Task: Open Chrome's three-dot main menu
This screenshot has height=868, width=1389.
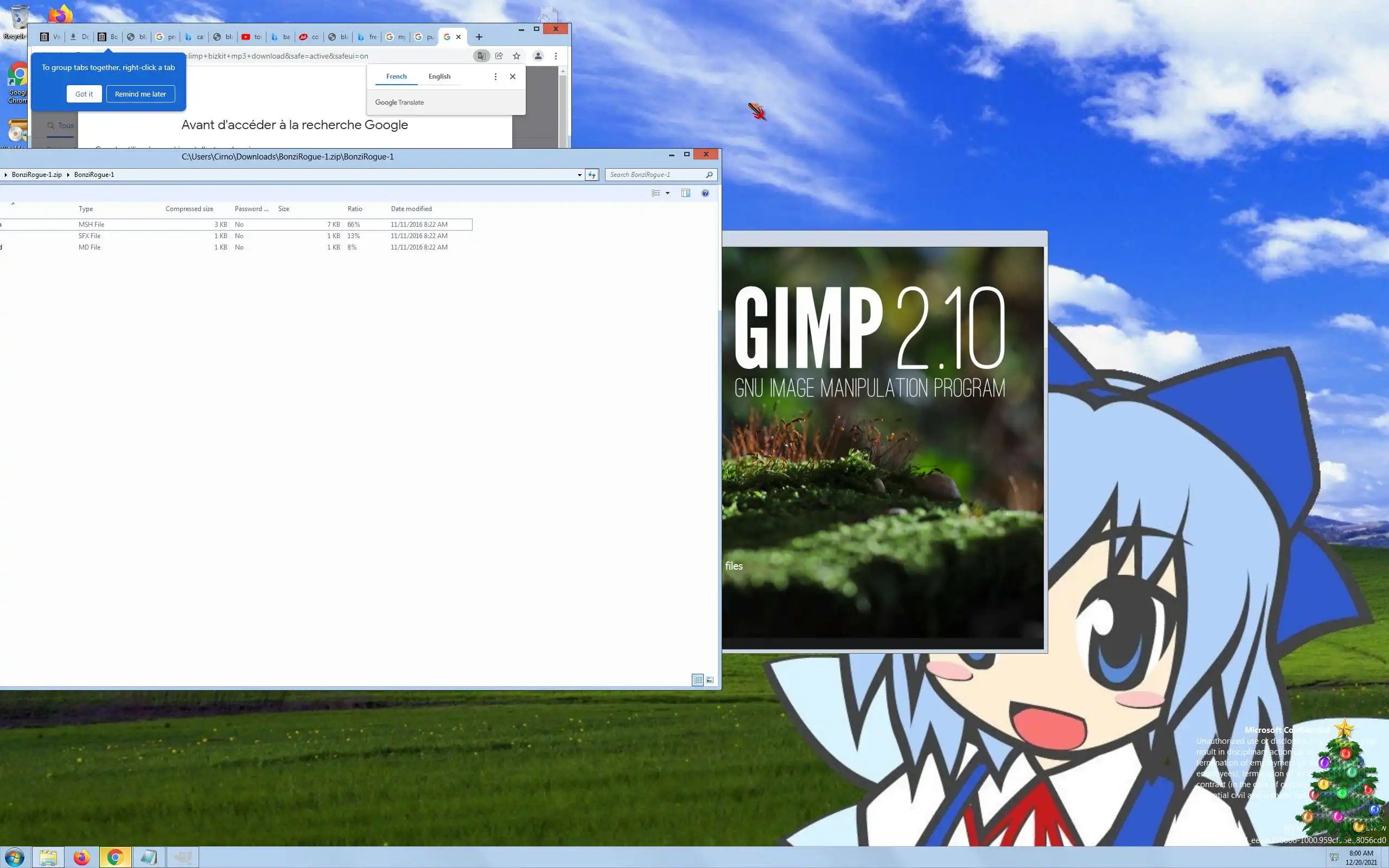Action: [x=556, y=56]
